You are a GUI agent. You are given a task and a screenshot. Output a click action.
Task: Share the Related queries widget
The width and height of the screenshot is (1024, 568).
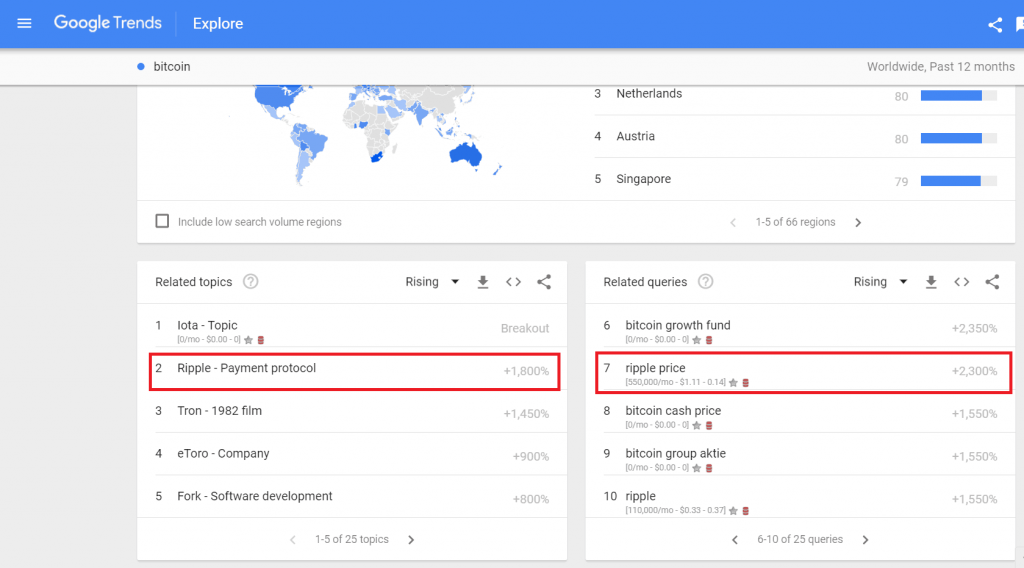click(992, 282)
